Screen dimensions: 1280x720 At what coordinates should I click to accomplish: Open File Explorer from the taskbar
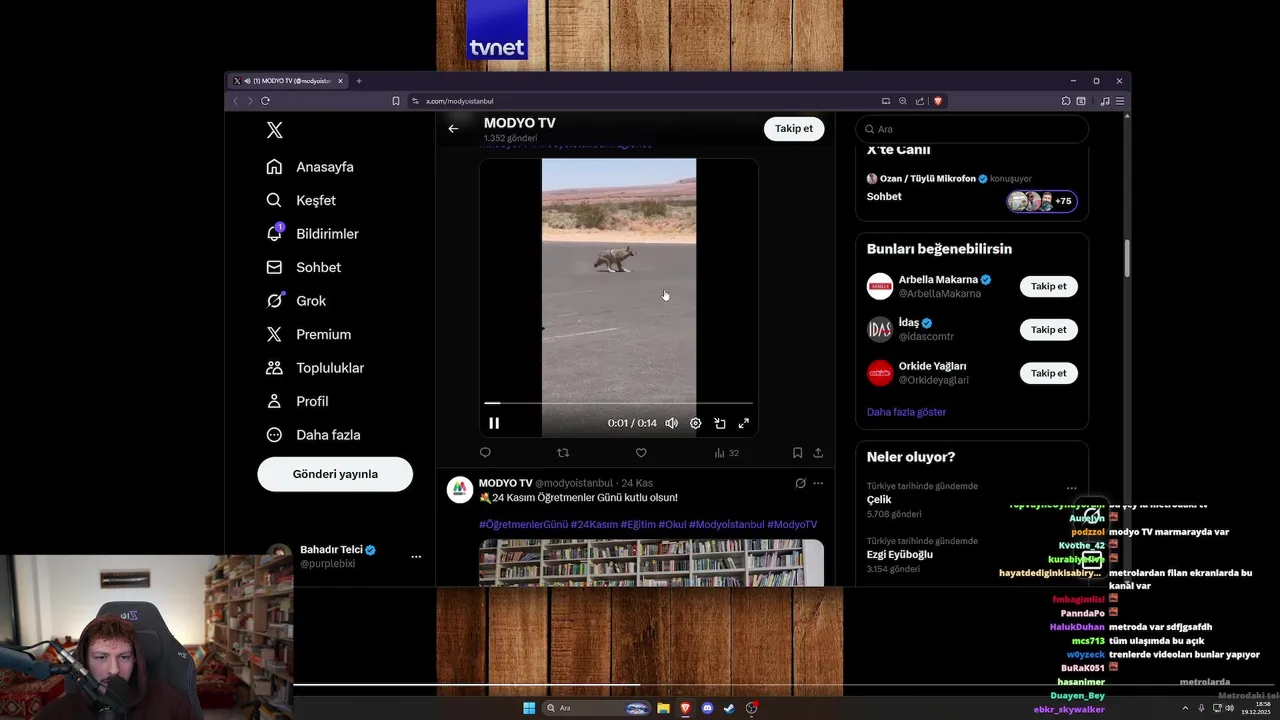pyautogui.click(x=663, y=708)
